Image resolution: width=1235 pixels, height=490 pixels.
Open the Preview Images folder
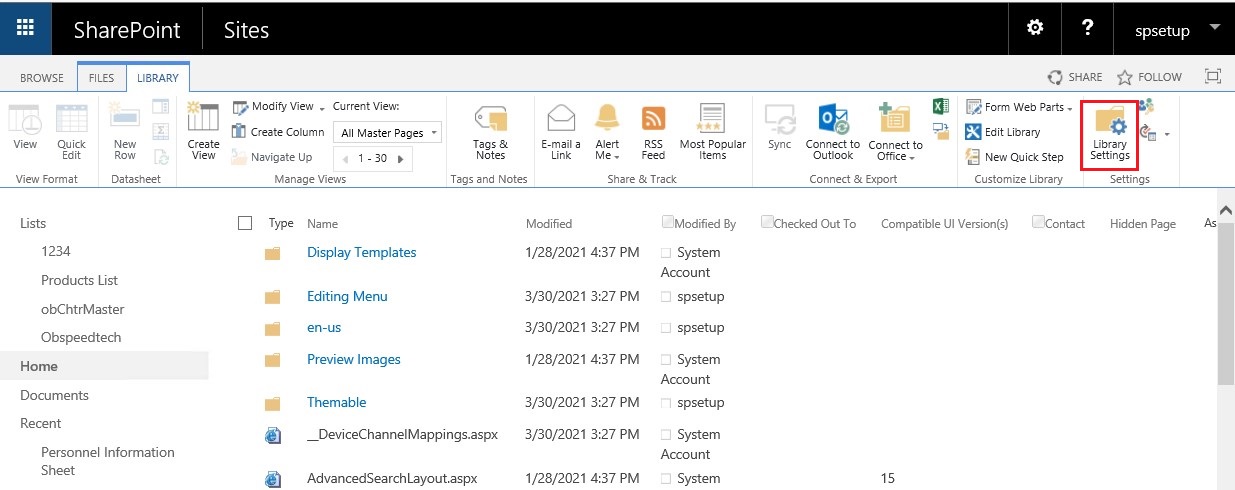354,359
